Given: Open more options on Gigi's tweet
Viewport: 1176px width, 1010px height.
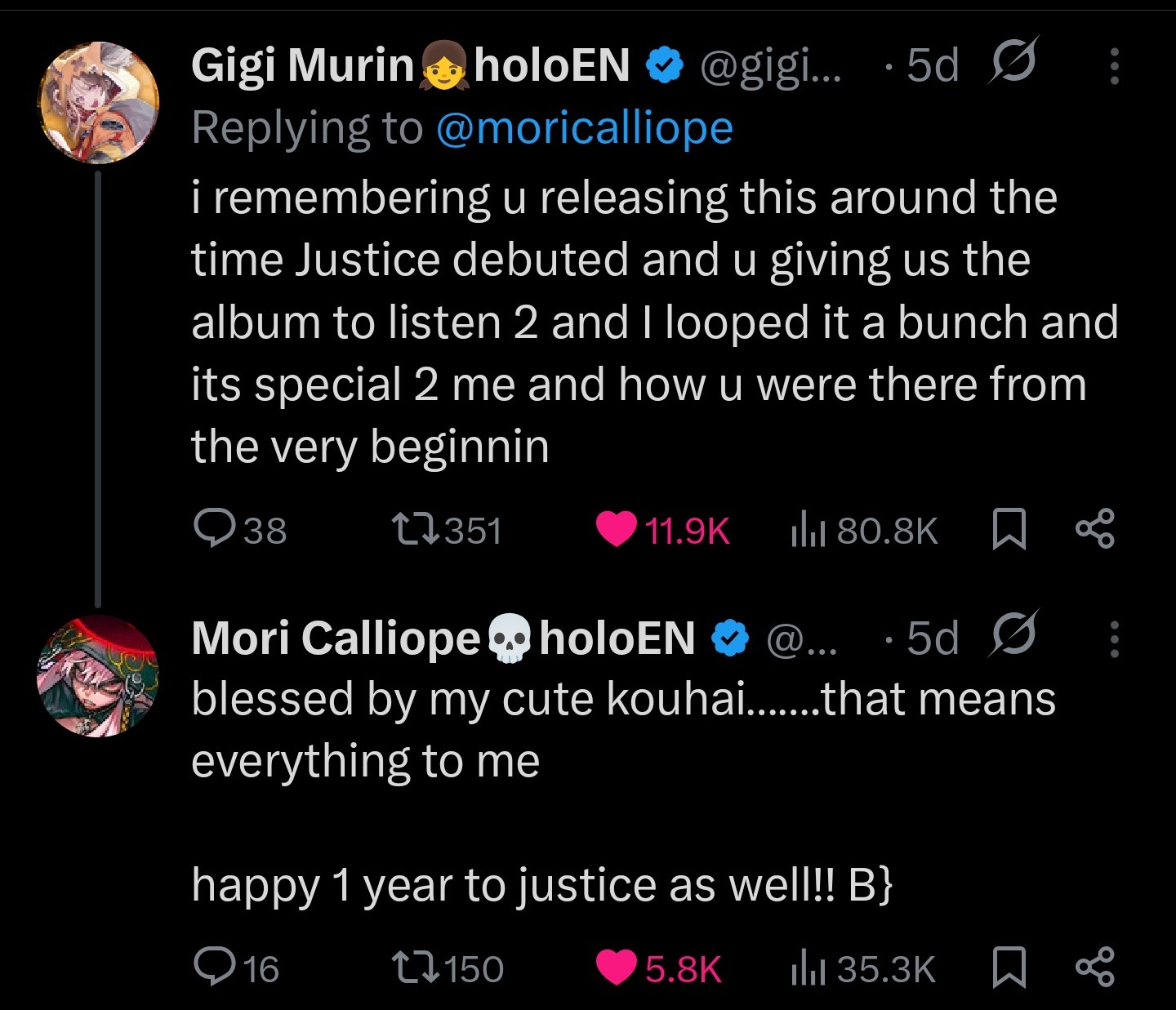Looking at the screenshot, I should (1114, 66).
